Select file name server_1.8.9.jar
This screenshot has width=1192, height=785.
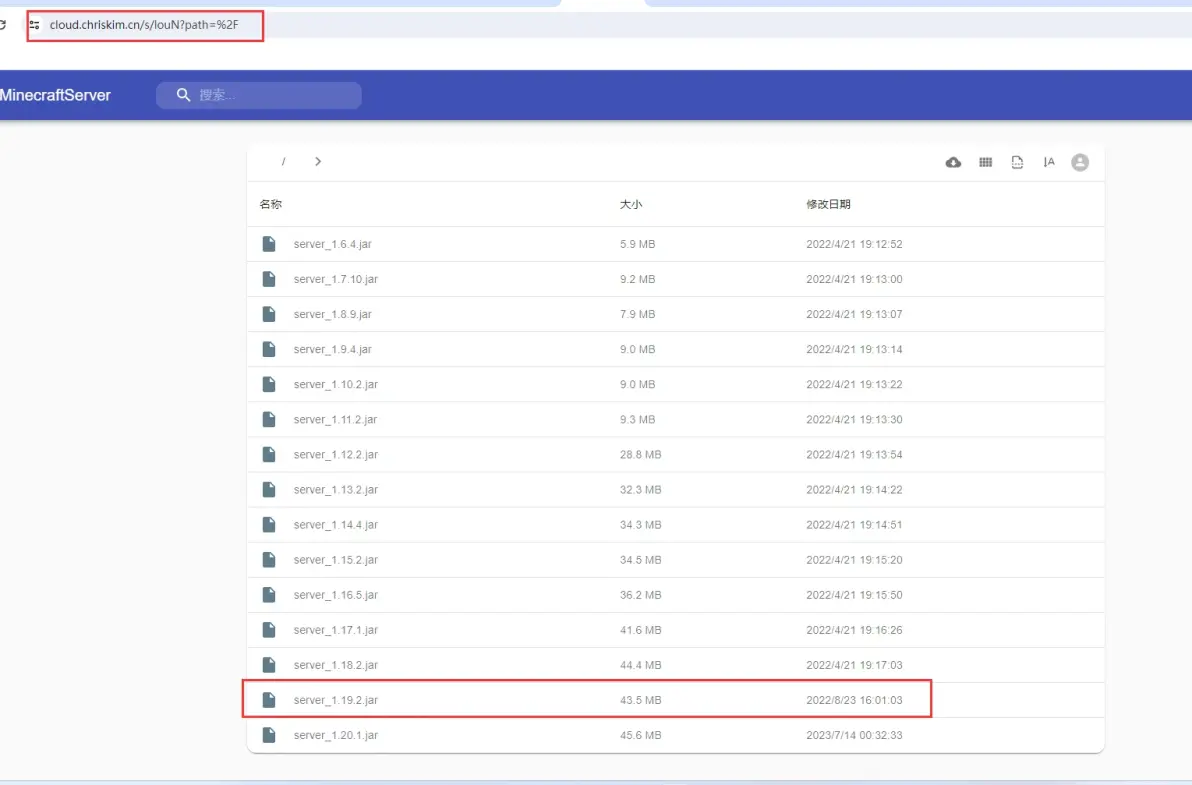(x=332, y=314)
